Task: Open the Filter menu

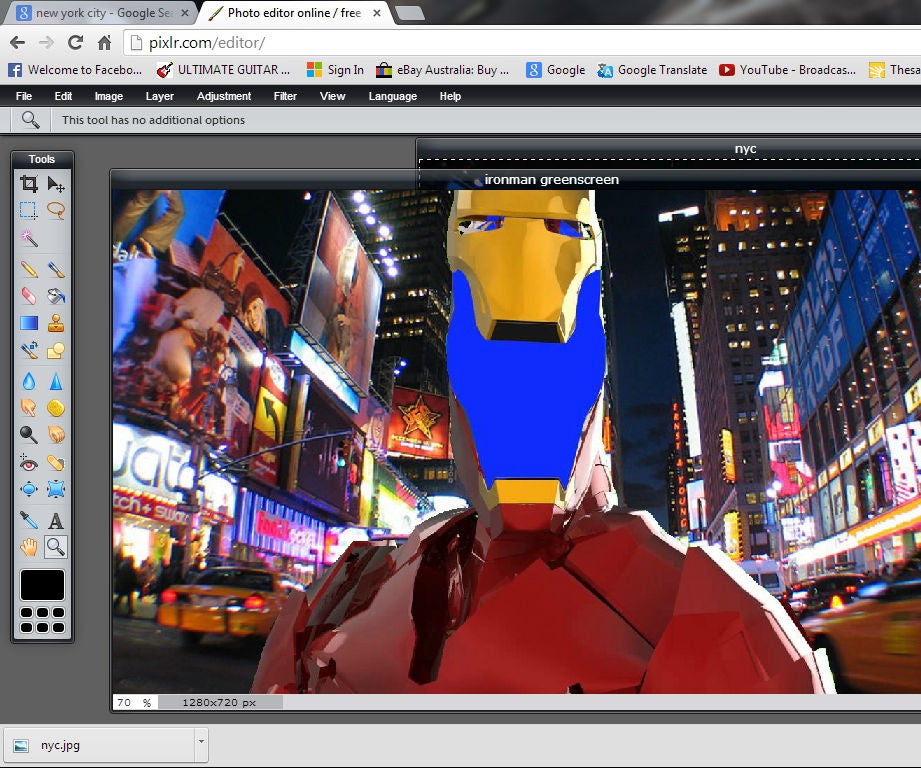Action: (285, 96)
